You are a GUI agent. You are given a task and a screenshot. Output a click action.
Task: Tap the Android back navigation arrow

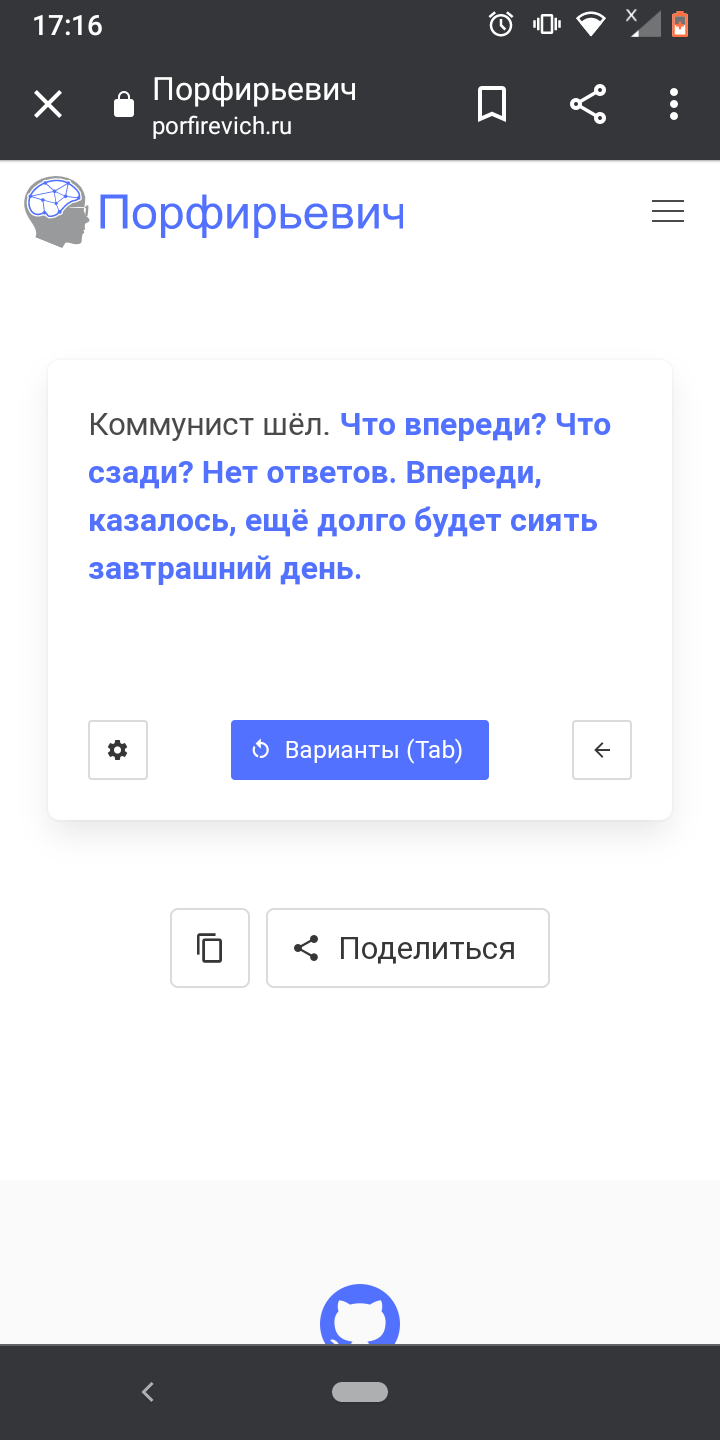pyautogui.click(x=148, y=1392)
